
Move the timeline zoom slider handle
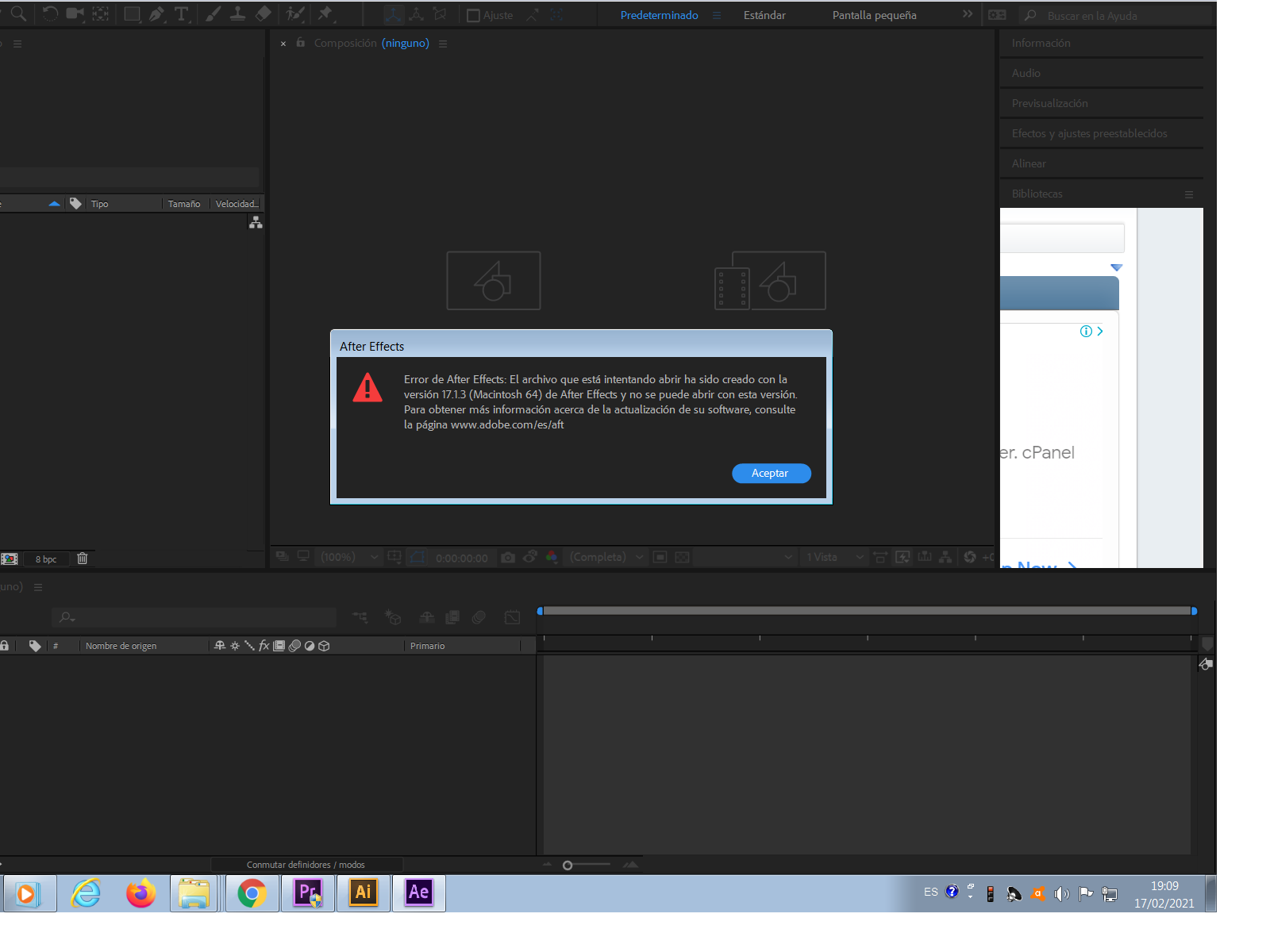(x=568, y=866)
